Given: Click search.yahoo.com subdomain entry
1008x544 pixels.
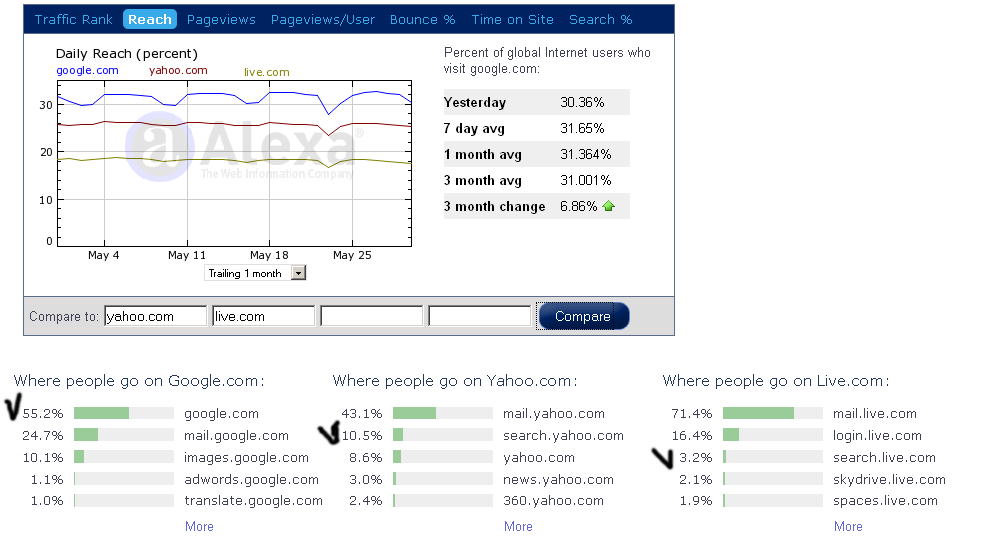Looking at the screenshot, I should [x=563, y=435].
